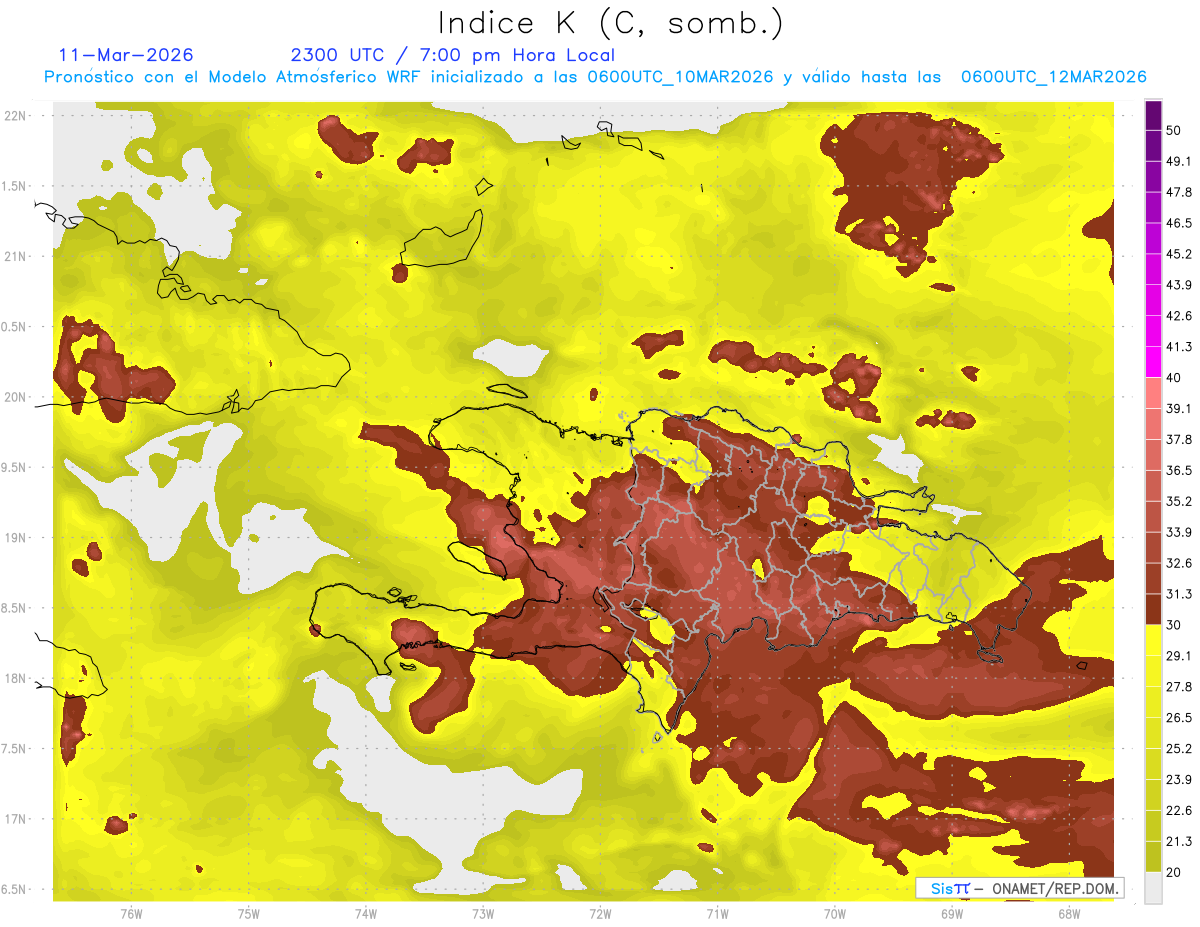Click the "74W" longitude axis label
The height and width of the screenshot is (927, 1200).
tap(366, 914)
